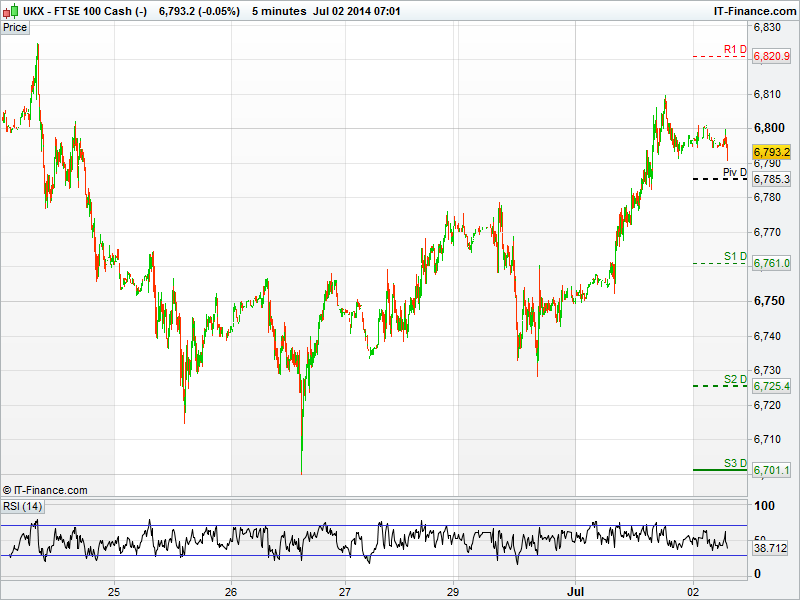The height and width of the screenshot is (600, 800).
Task: Select the R1 D resistance line label
Action: [735, 49]
